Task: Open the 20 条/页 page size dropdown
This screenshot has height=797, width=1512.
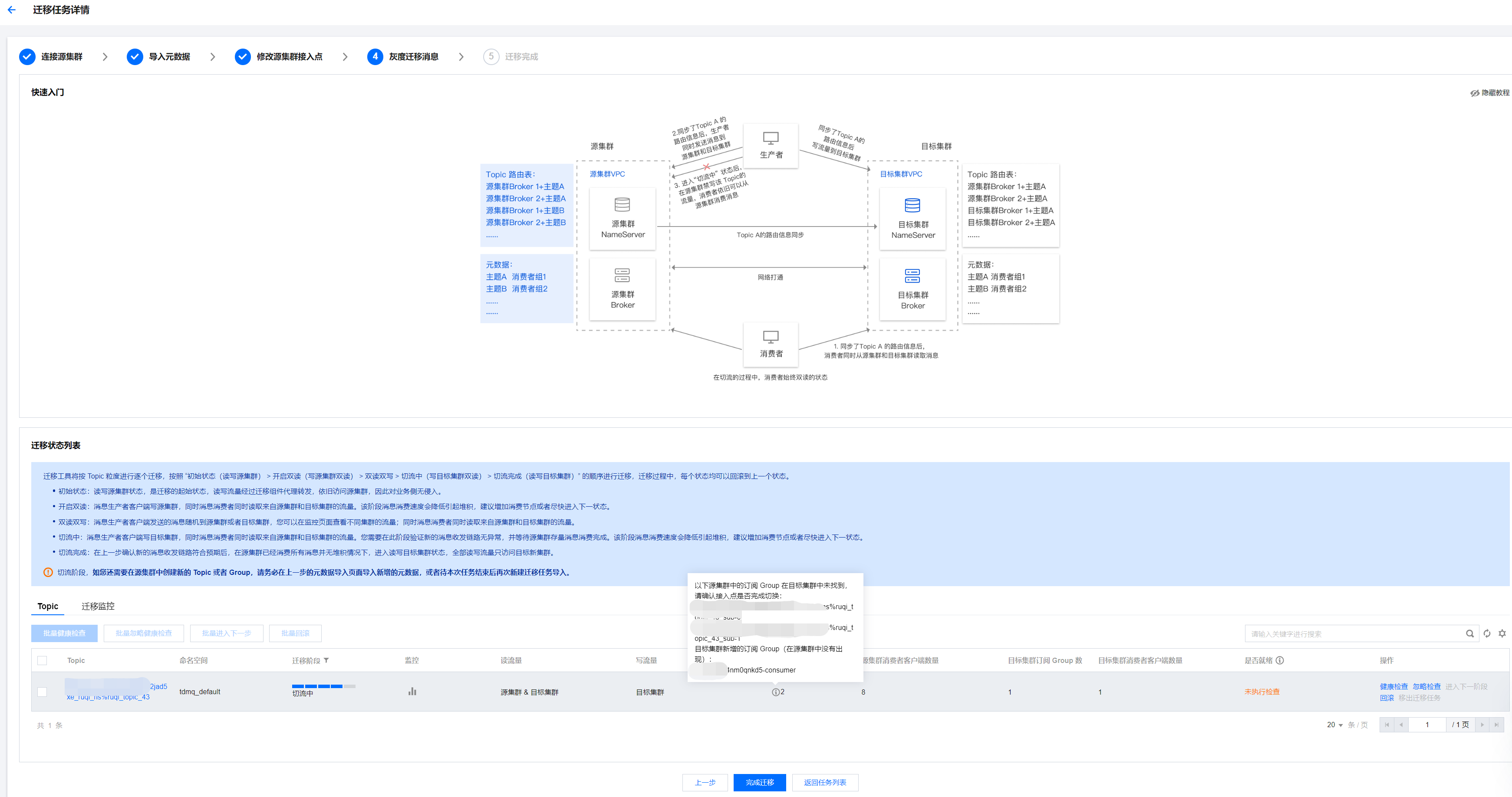Action: pos(1335,725)
